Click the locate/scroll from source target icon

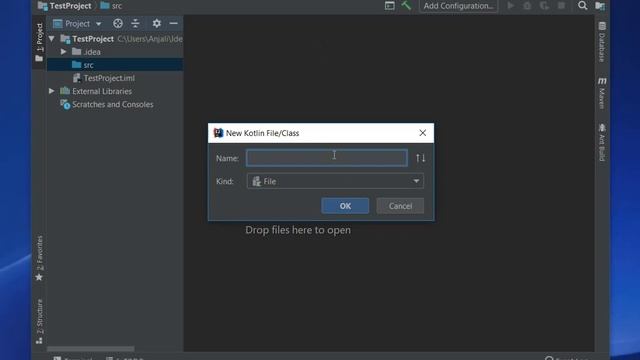[x=118, y=24]
